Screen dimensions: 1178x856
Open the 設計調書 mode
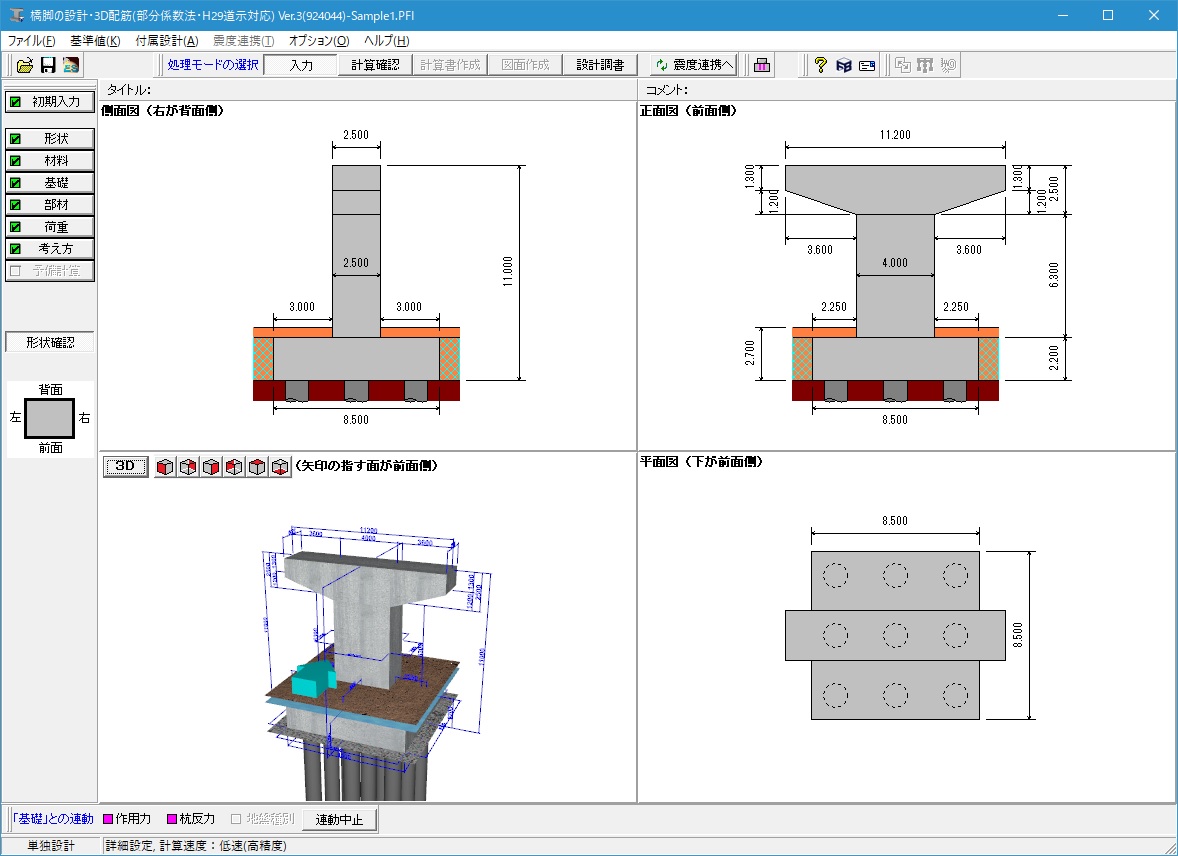click(x=600, y=65)
